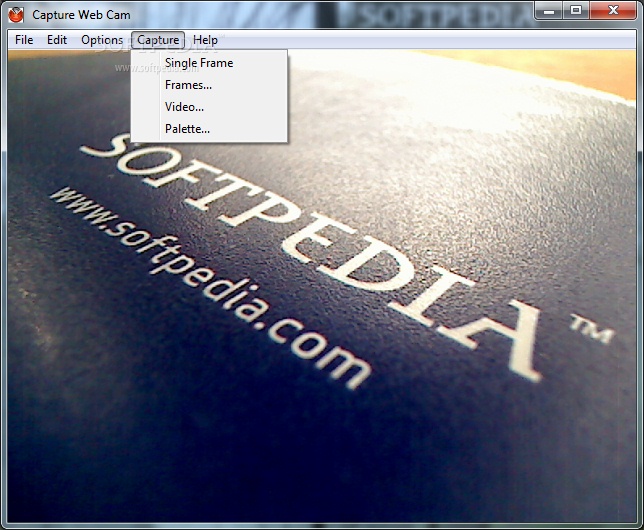Select the Video... capture option
Image resolution: width=644 pixels, height=530 pixels.
pyautogui.click(x=209, y=107)
